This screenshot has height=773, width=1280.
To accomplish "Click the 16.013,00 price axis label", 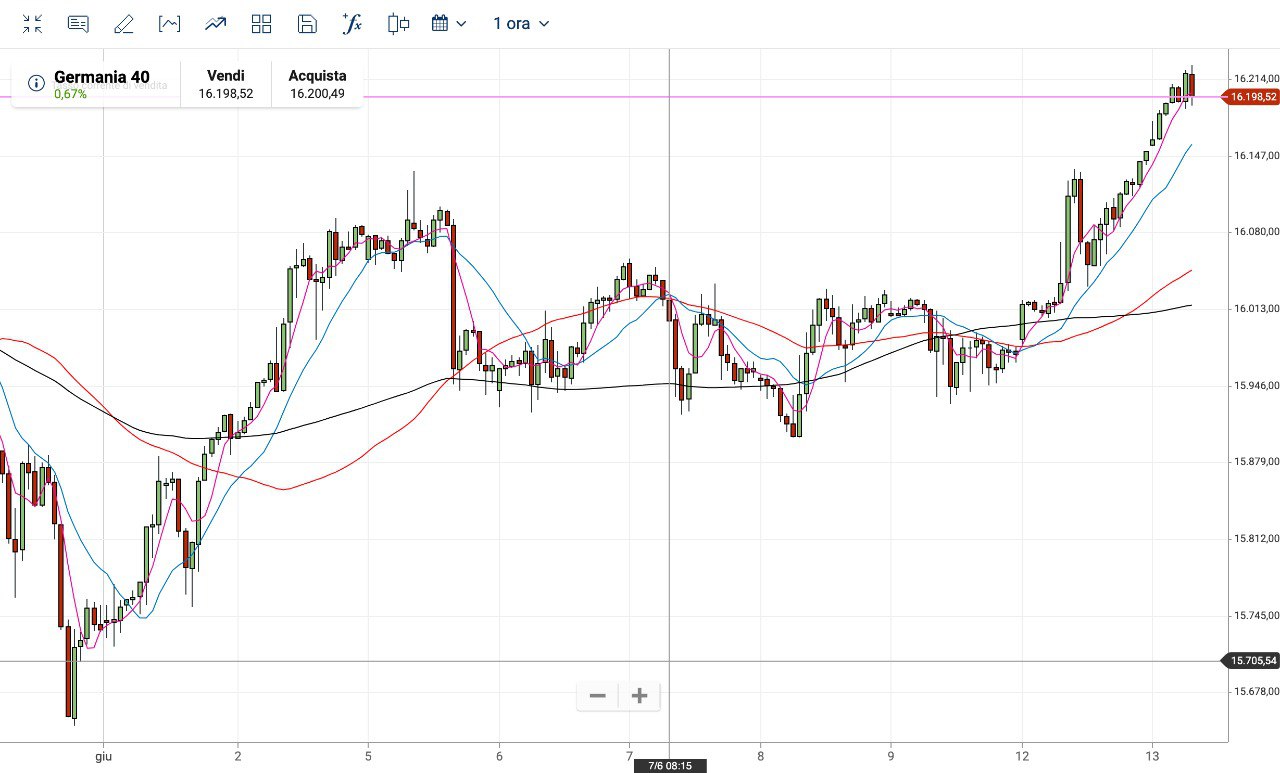I will (1256, 309).
